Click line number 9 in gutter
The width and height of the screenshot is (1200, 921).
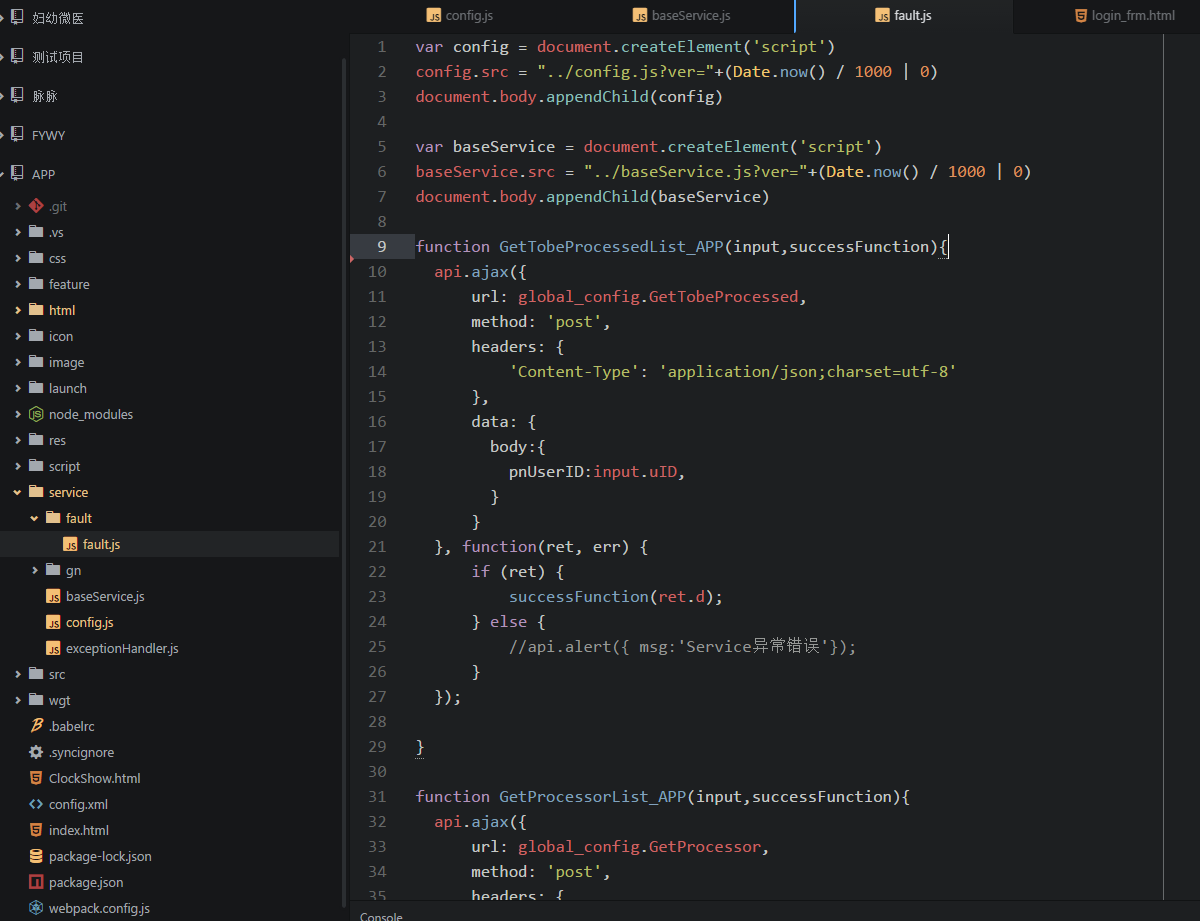click(x=382, y=247)
